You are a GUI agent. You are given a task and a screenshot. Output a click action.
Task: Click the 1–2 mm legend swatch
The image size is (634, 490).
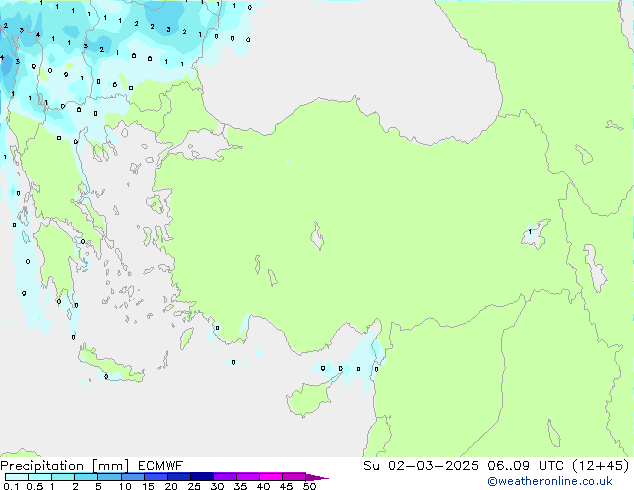coord(63,477)
